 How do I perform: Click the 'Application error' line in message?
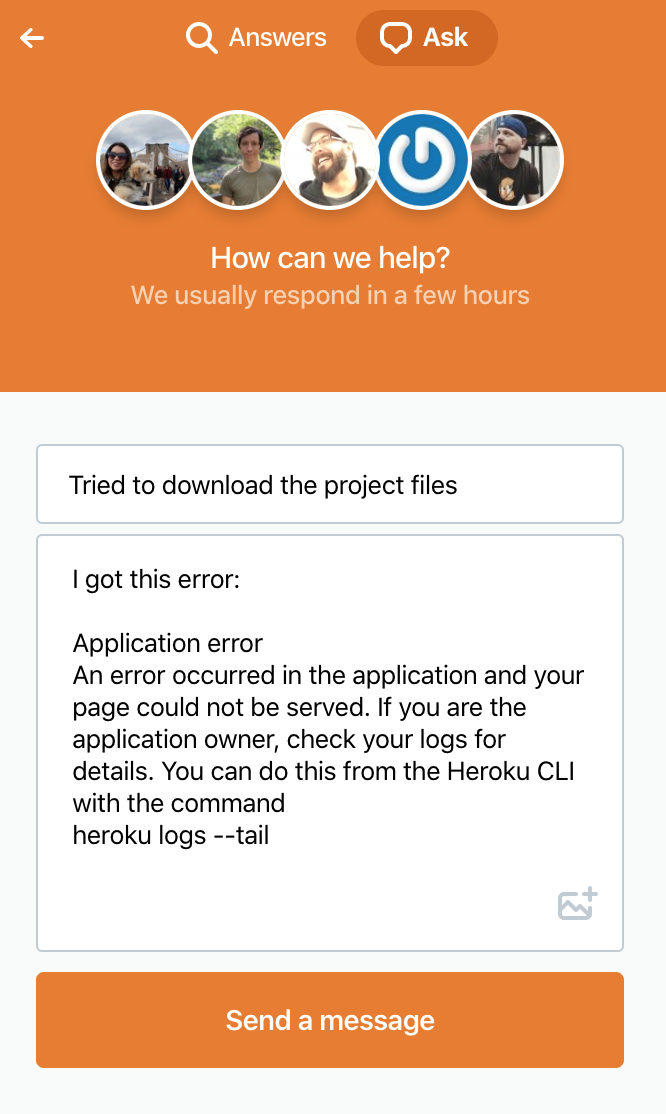tap(168, 644)
